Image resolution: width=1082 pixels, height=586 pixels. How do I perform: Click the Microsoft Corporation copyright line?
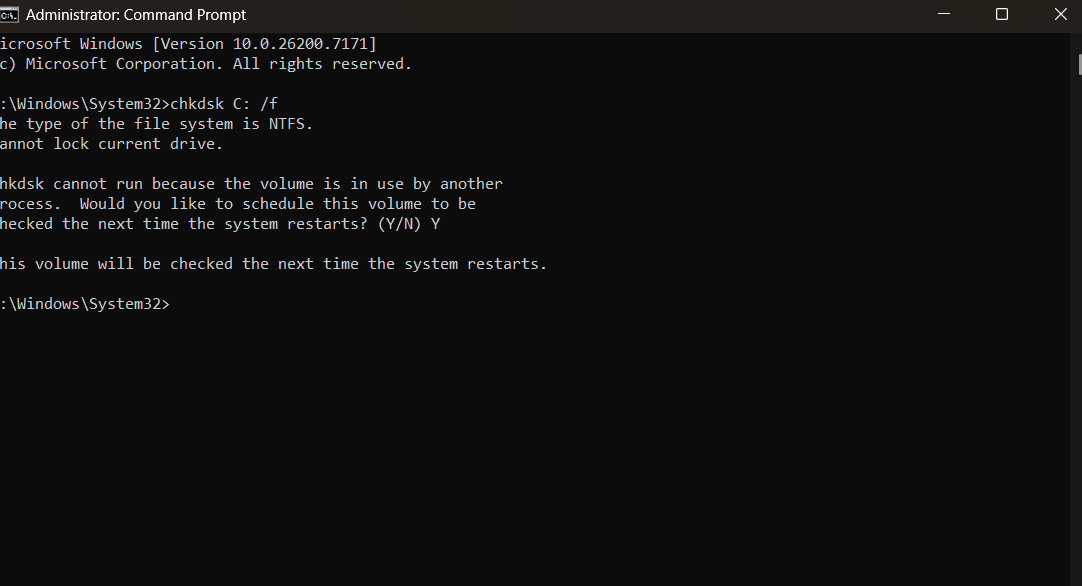(206, 64)
